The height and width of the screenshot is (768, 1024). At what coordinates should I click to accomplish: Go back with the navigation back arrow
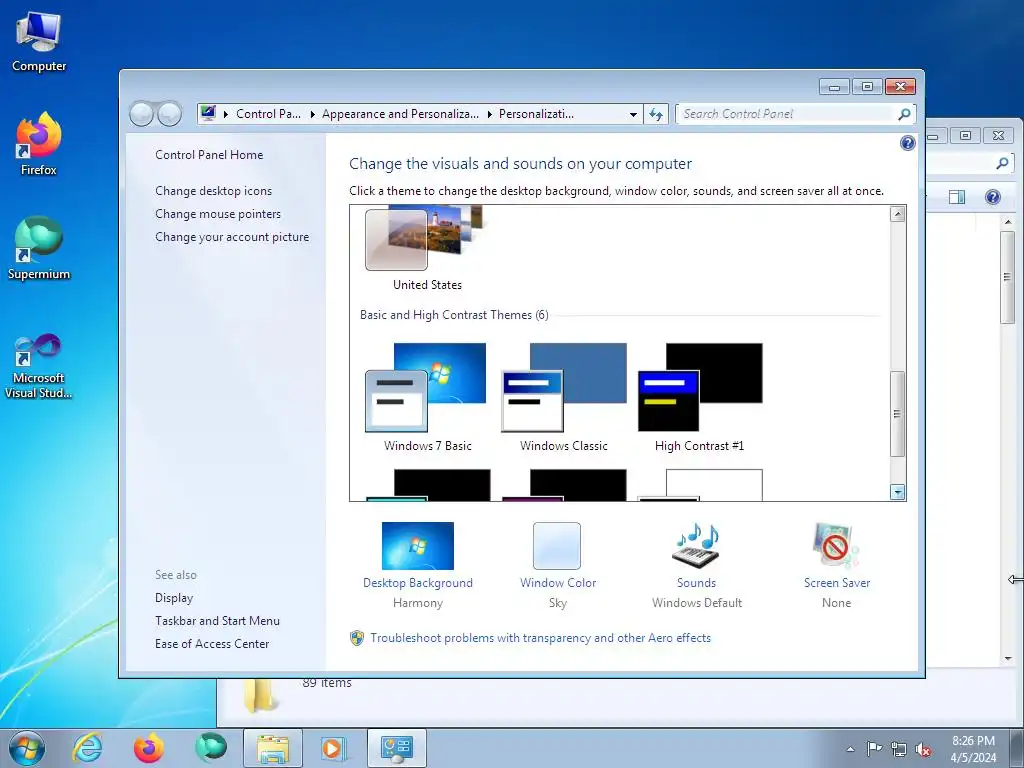coord(142,114)
